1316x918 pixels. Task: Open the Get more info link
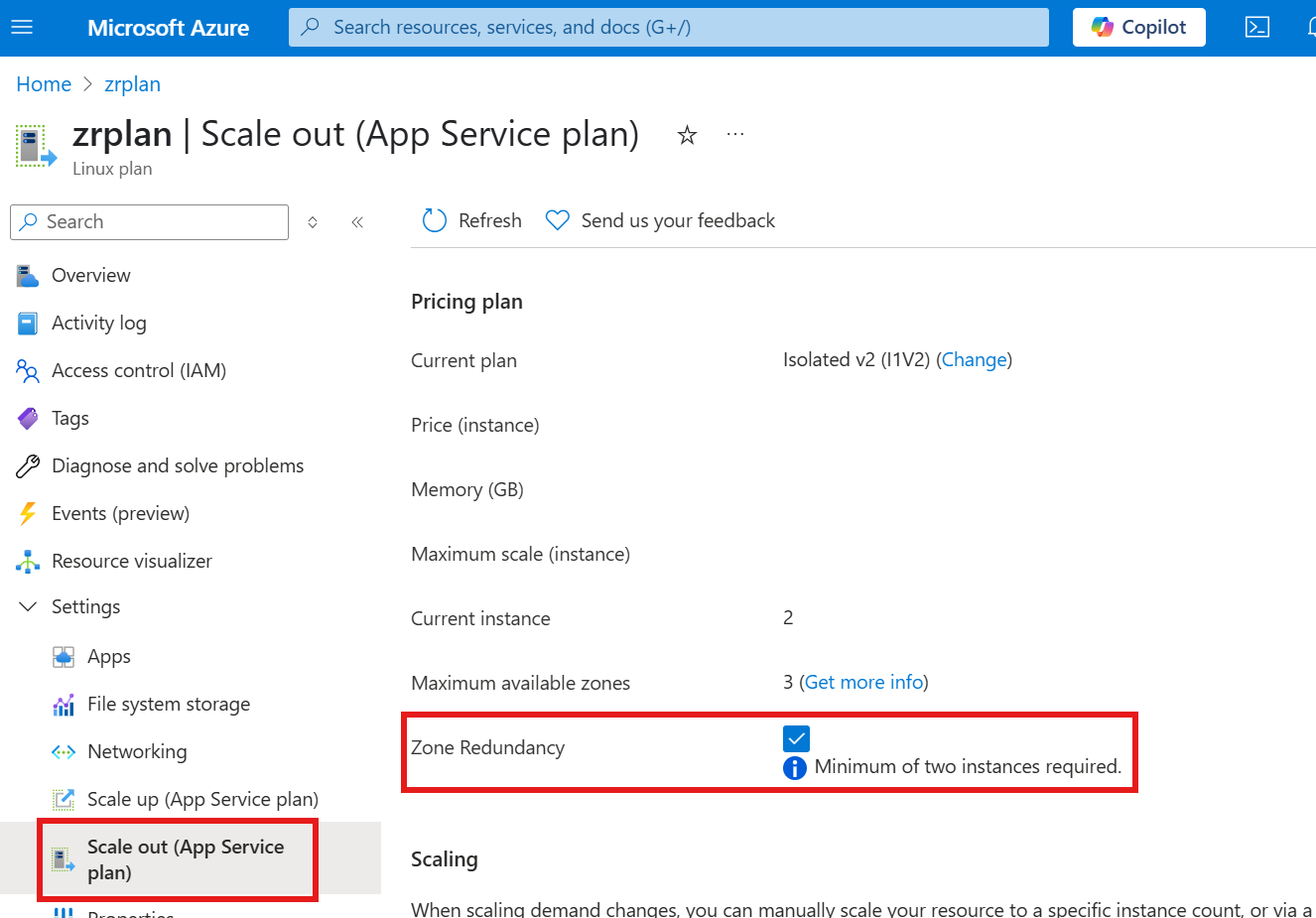[863, 682]
